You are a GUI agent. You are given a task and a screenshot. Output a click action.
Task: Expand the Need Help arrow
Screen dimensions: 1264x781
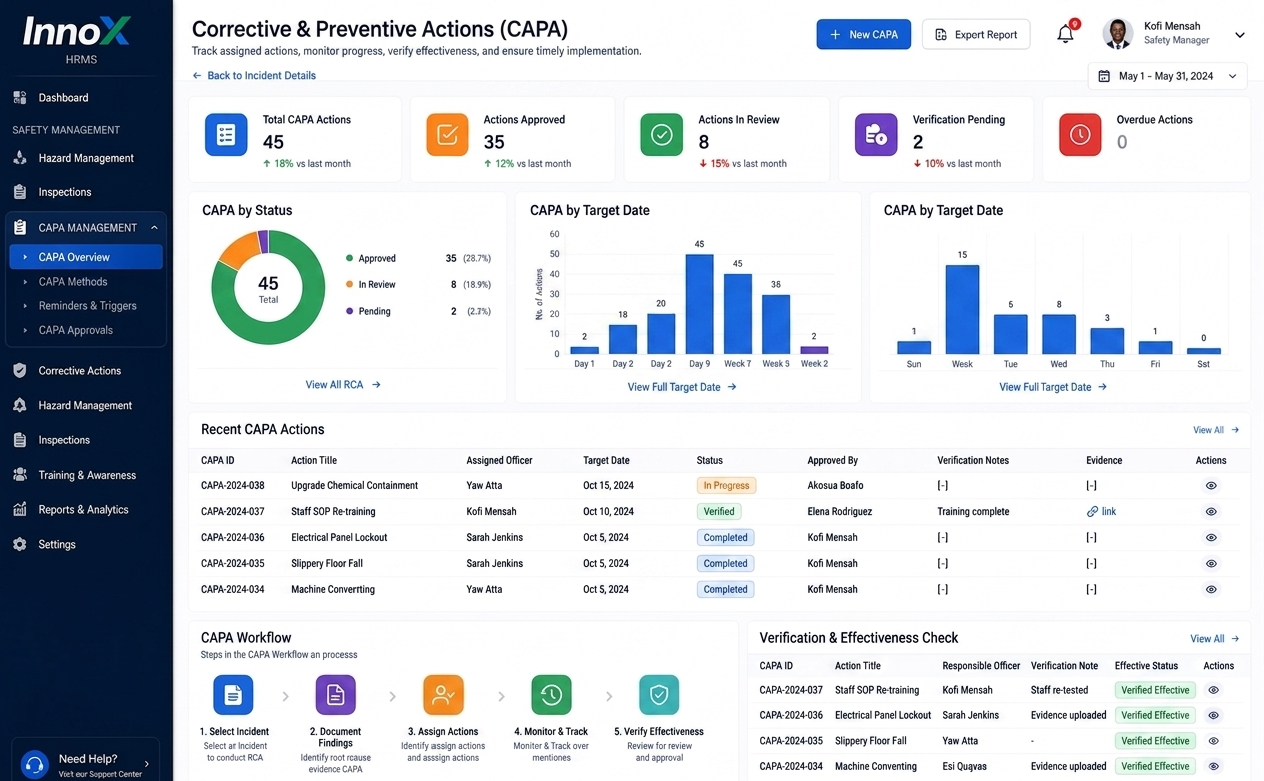[147, 764]
